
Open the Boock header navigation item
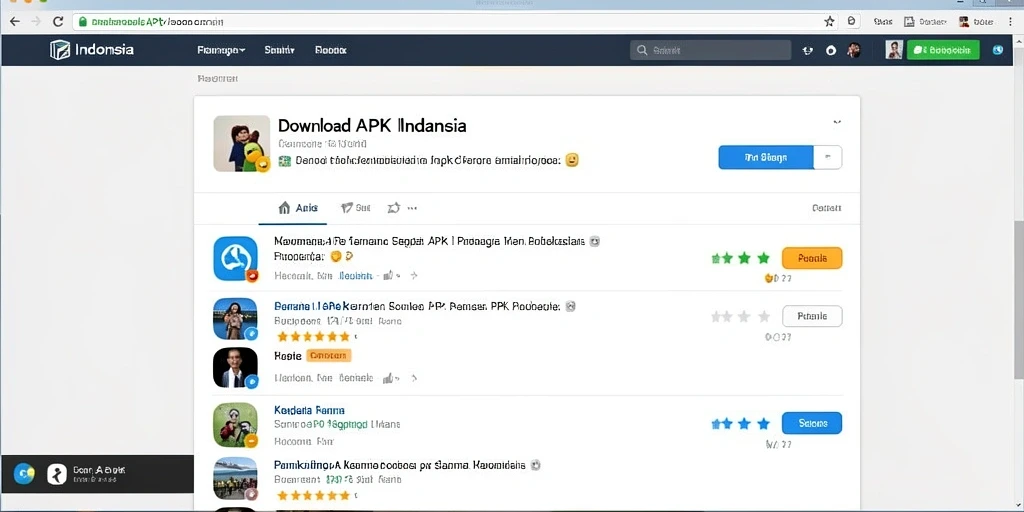[330, 50]
